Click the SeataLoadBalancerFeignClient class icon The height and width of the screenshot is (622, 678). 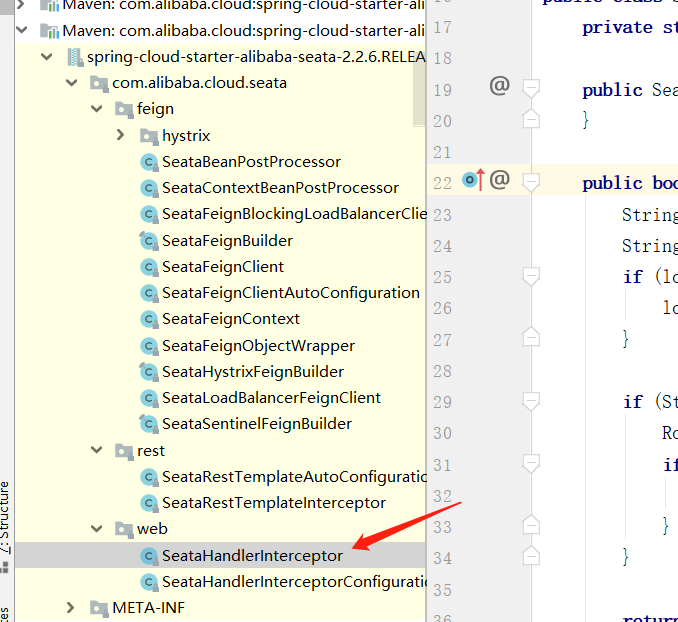pos(149,398)
